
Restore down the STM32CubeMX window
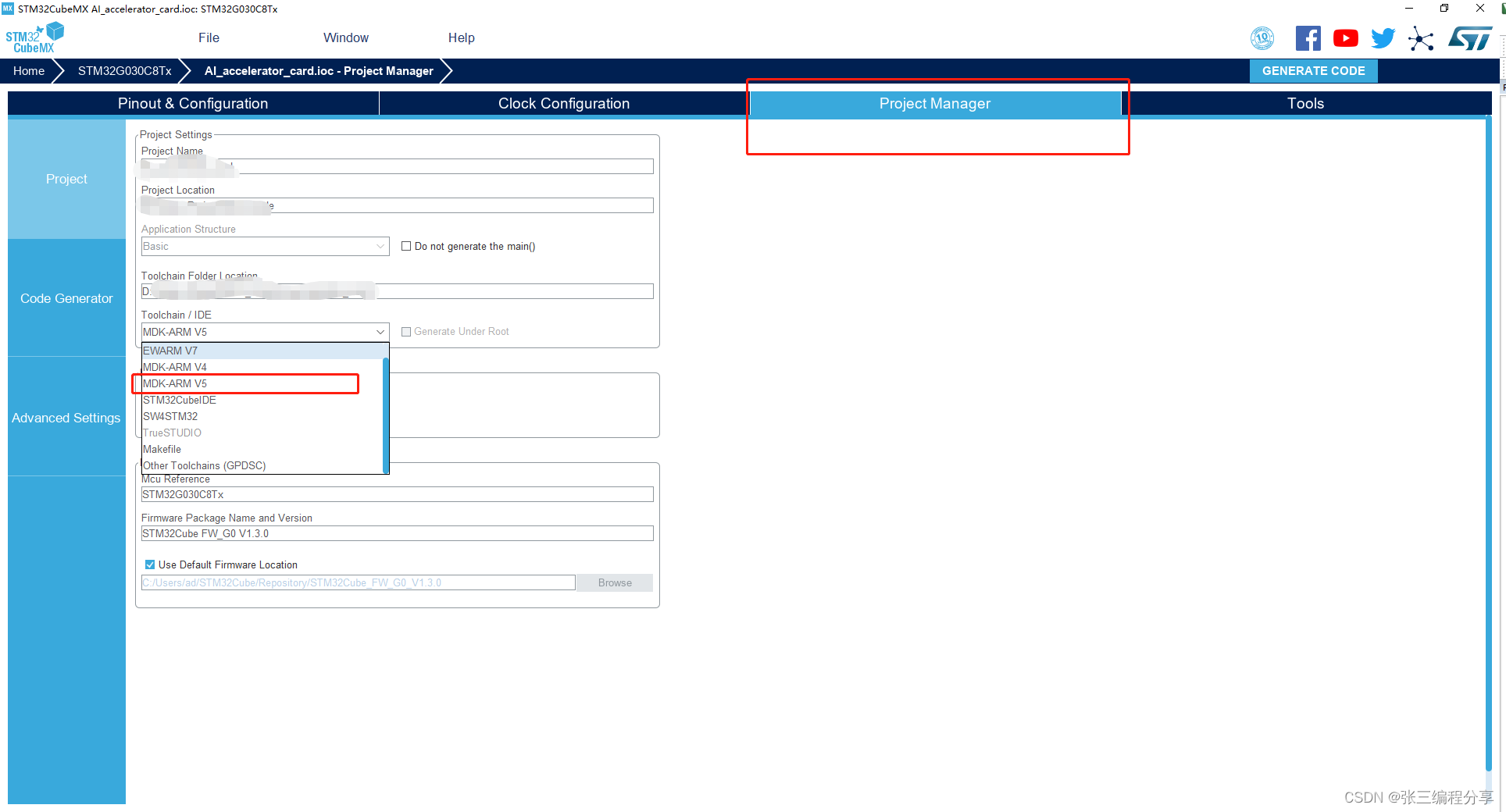pyautogui.click(x=1444, y=9)
